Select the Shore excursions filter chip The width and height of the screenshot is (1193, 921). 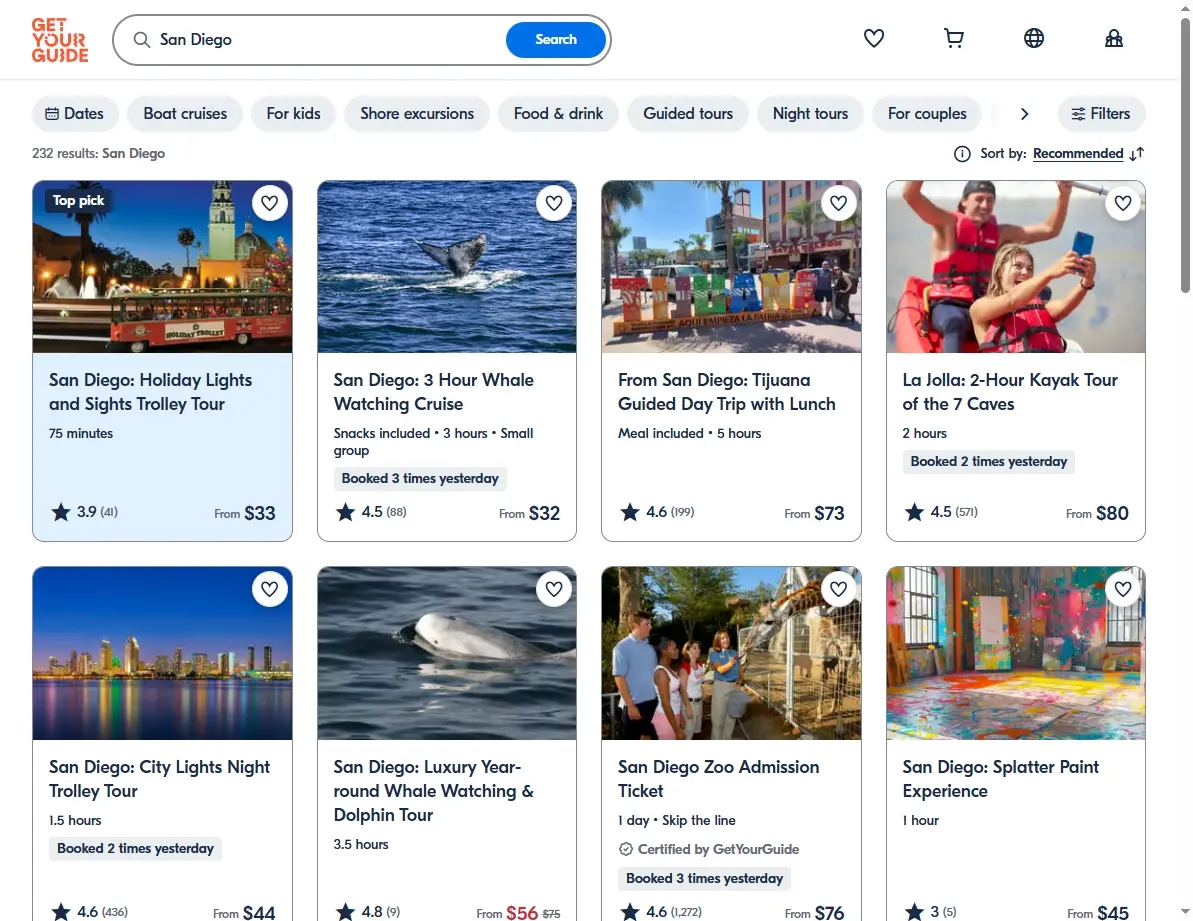417,113
